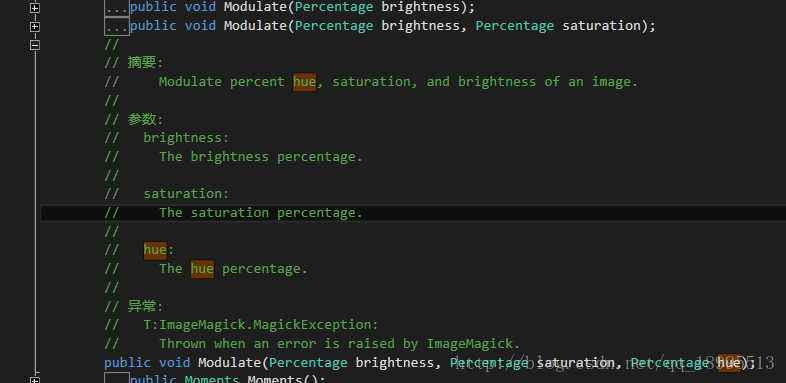786x383 pixels.
Task: Click 'T:ImageMagick.MagickException:' comment text
Action: 261,325
